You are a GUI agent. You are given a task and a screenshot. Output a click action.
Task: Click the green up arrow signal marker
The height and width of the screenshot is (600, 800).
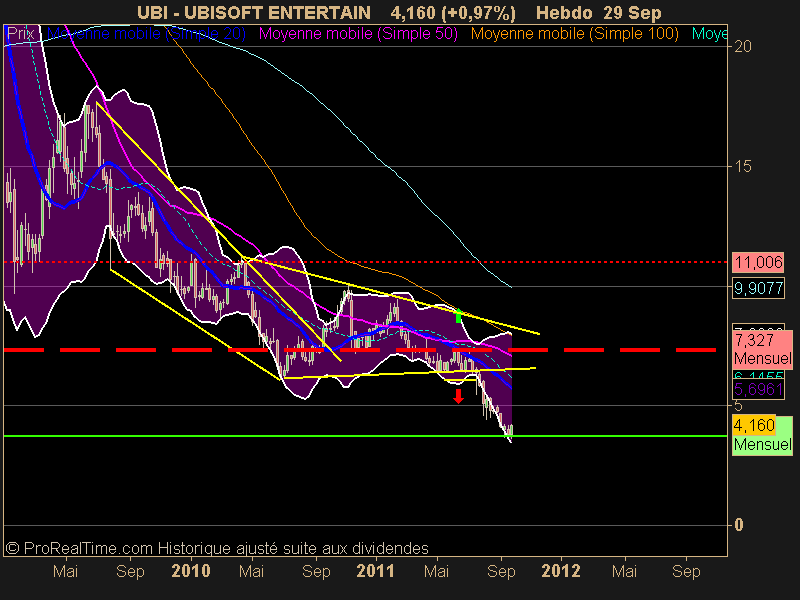(458, 315)
